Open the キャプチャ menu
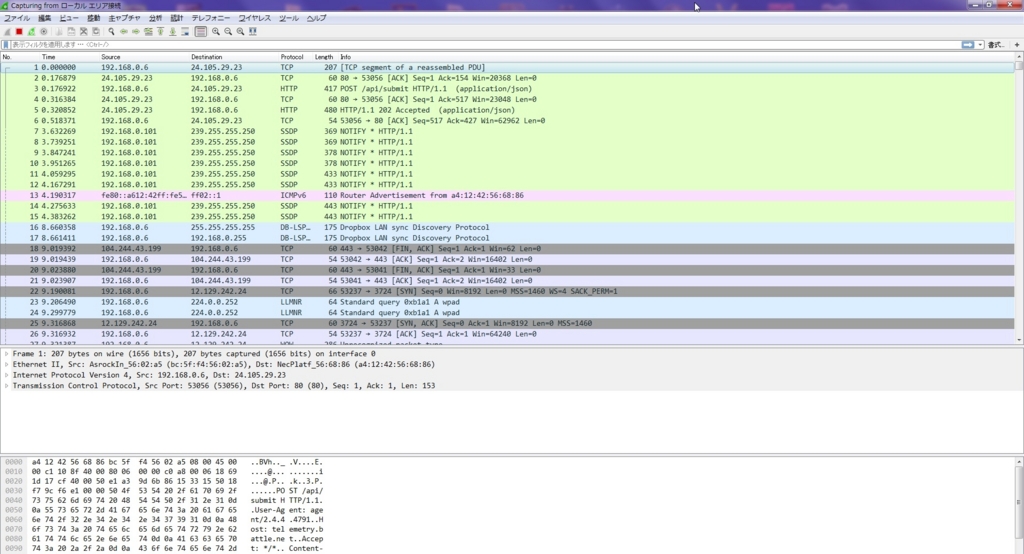1024x554 pixels. click(124, 18)
